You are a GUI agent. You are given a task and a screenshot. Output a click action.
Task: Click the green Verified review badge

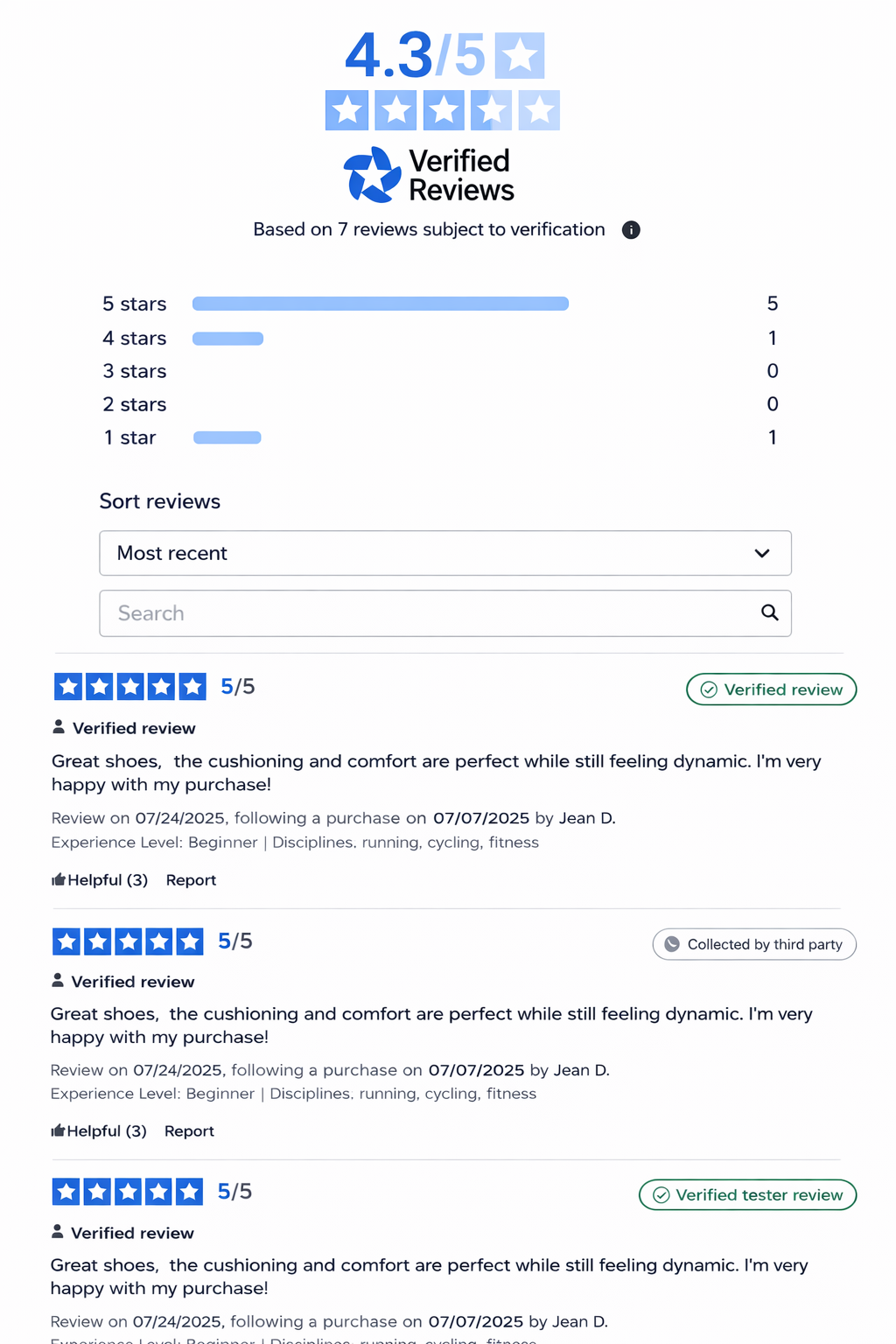point(771,689)
